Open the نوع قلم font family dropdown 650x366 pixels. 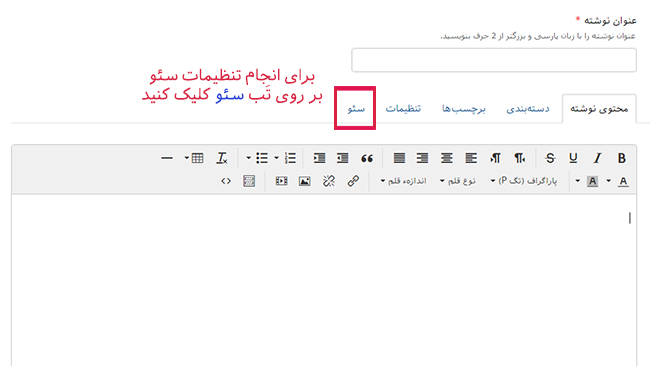coord(458,181)
